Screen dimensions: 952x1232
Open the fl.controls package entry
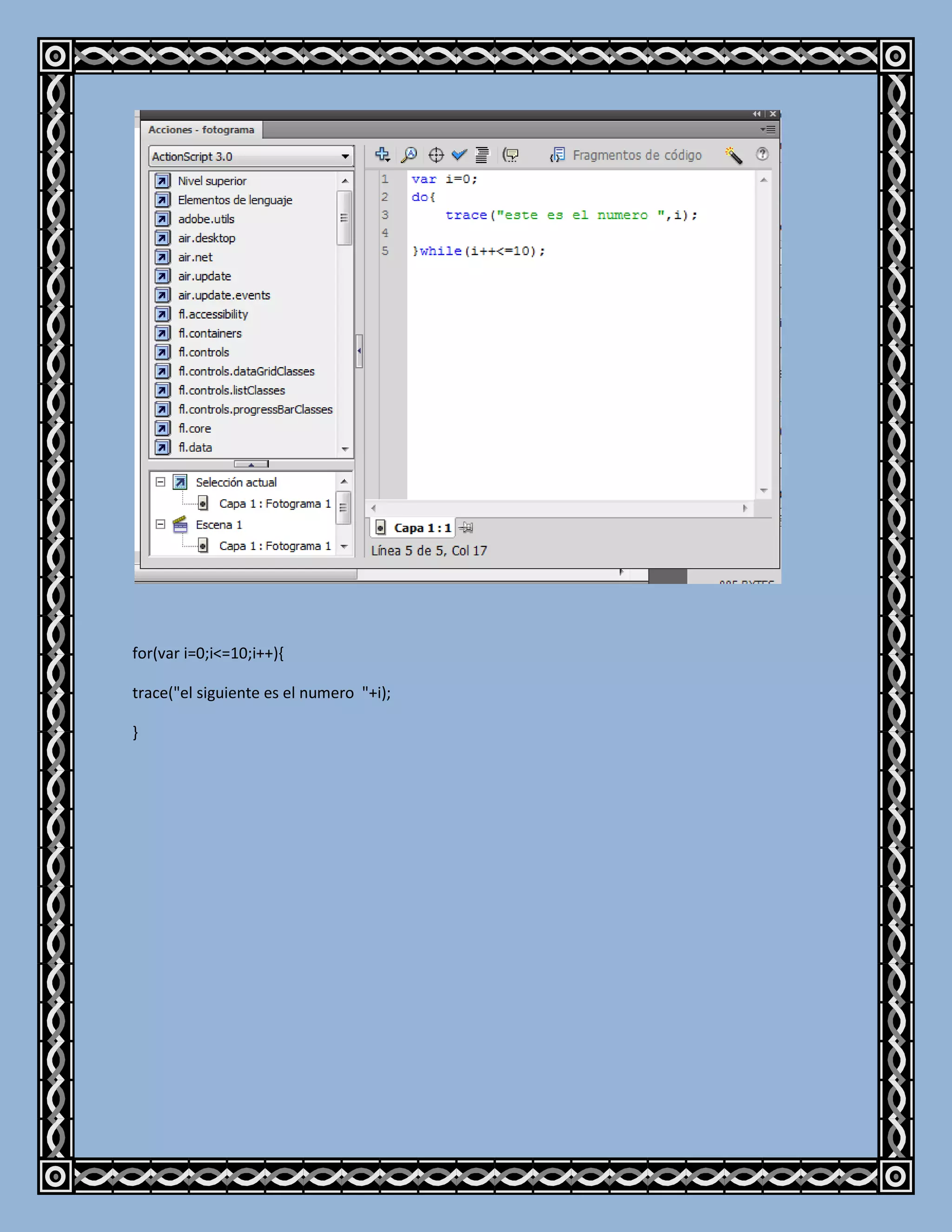pos(204,352)
